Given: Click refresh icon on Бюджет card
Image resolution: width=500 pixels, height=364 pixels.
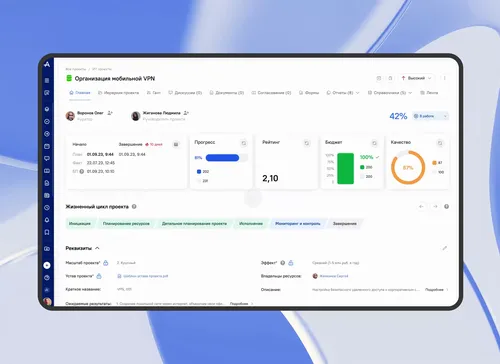Looking at the screenshot, I should (374, 143).
